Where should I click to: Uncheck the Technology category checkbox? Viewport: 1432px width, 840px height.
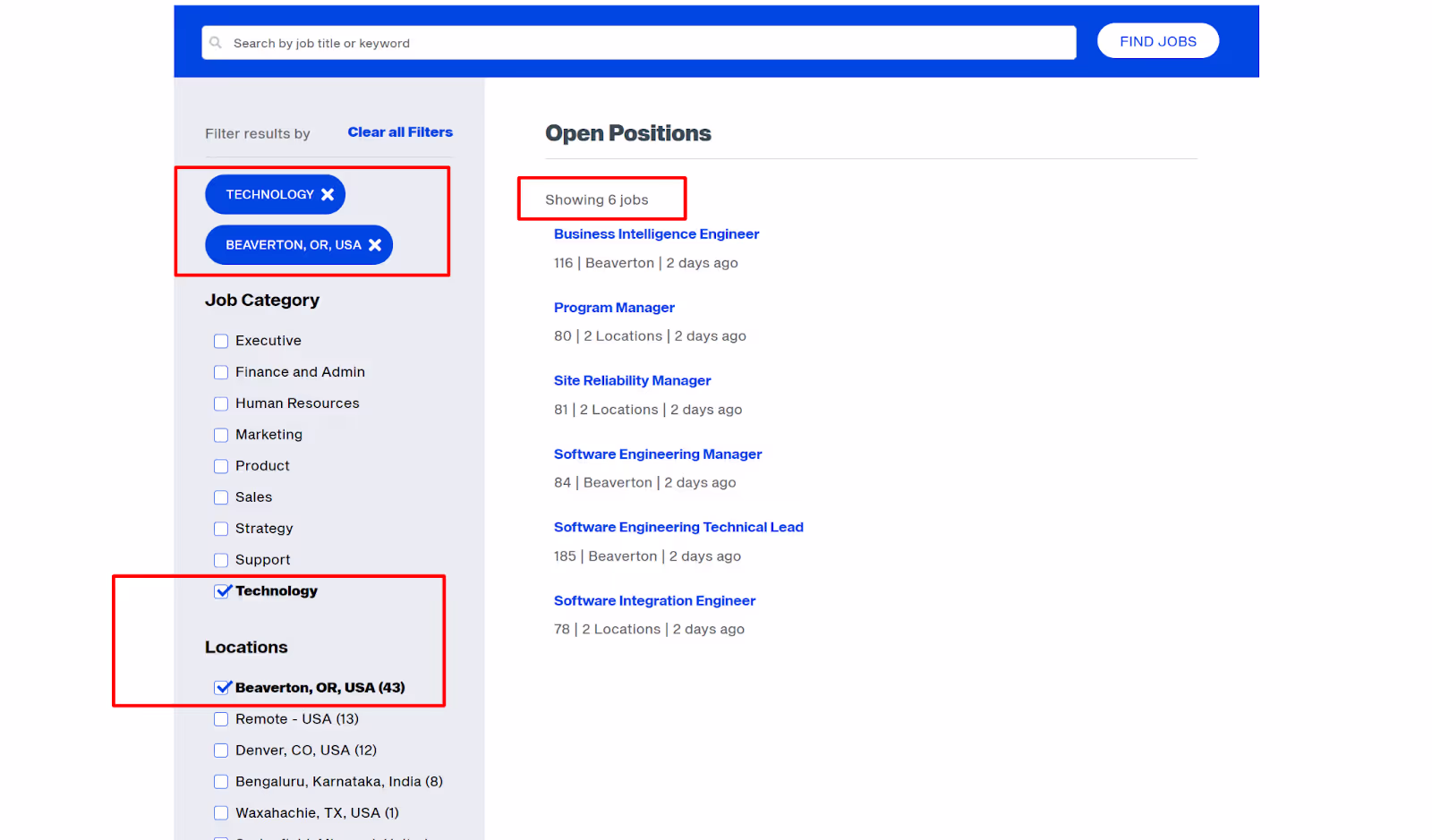click(x=222, y=590)
